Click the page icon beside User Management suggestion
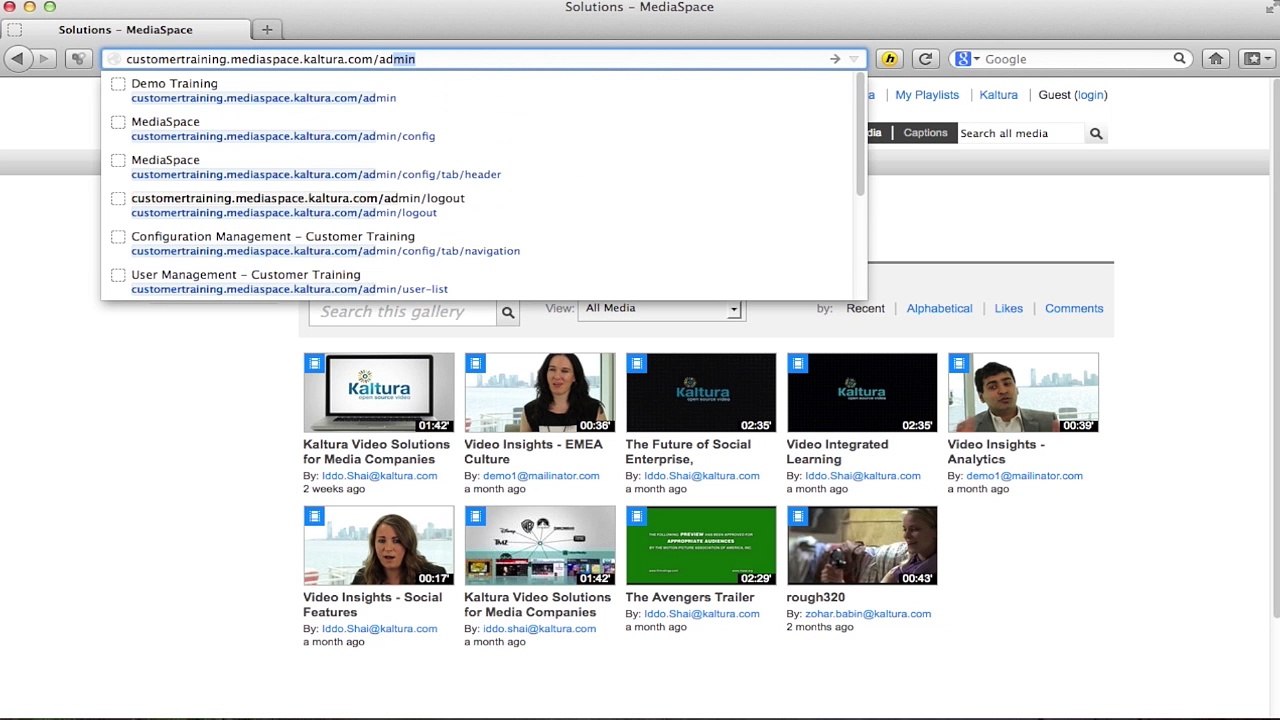 point(118,275)
